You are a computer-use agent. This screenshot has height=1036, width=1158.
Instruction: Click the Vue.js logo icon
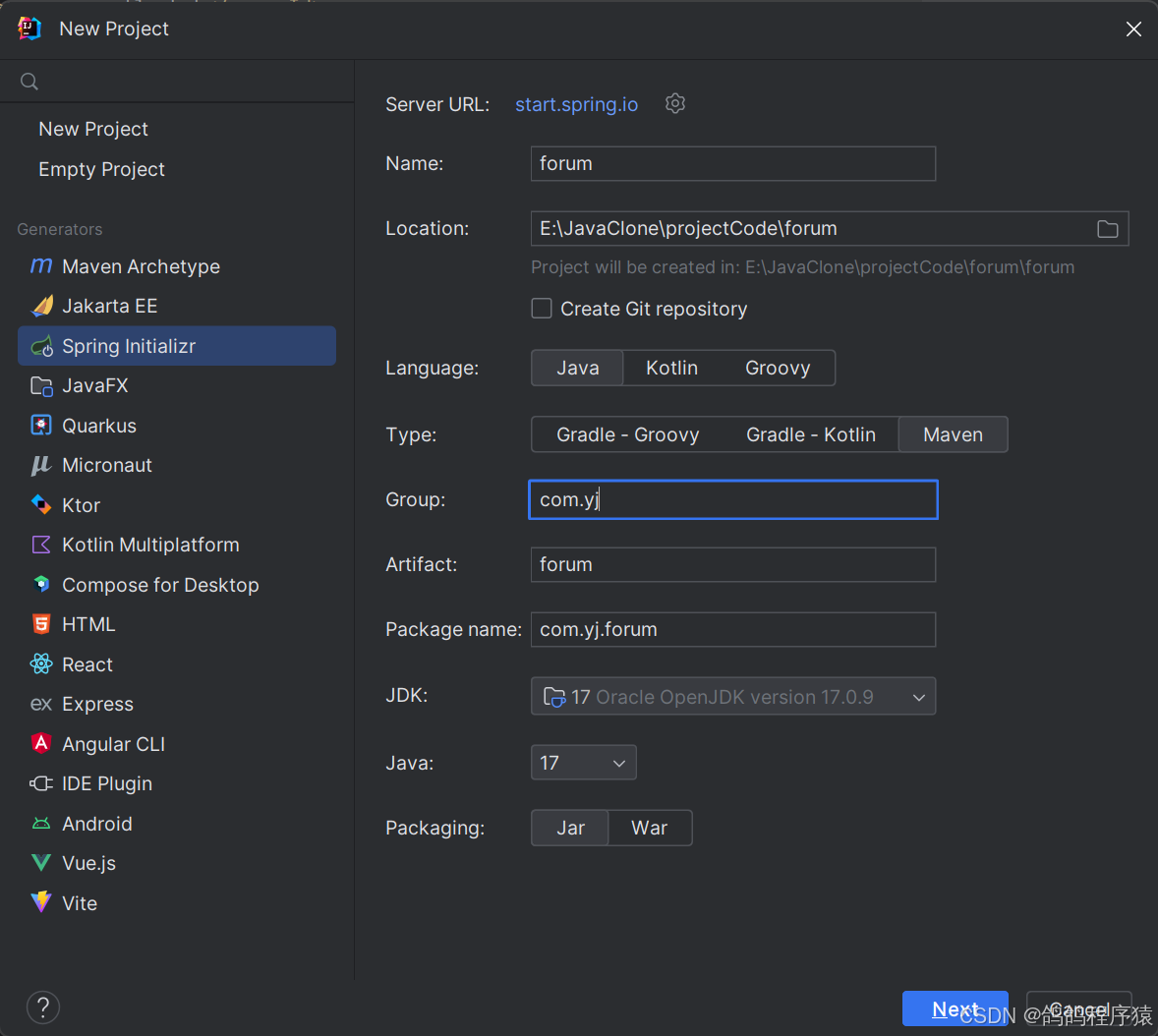[41, 862]
